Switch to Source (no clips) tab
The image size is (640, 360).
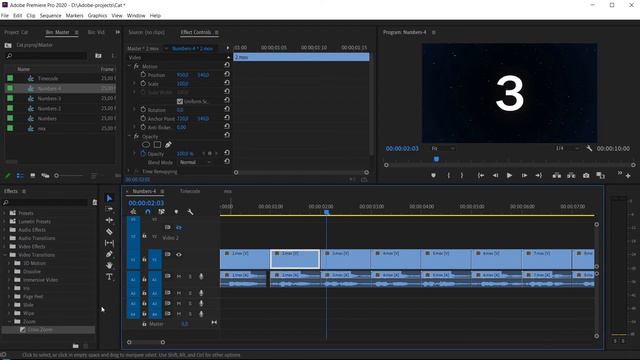click(147, 32)
